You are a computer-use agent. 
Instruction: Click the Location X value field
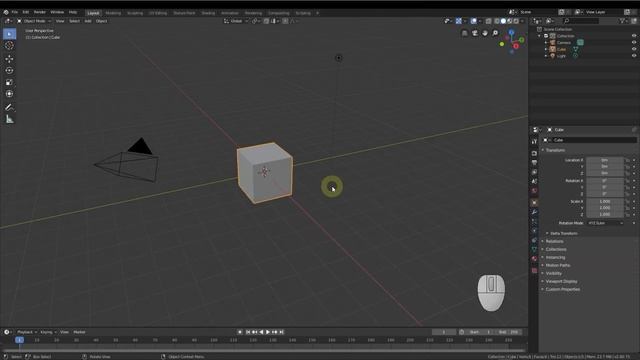(x=605, y=160)
